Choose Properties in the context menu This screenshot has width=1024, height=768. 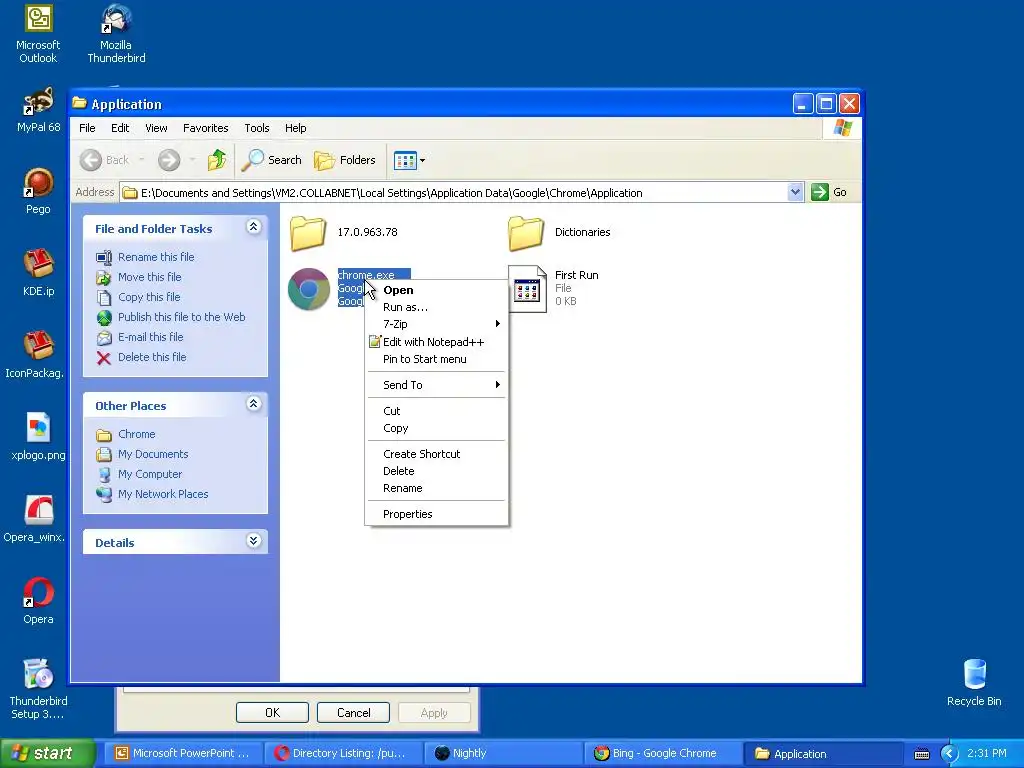[x=436, y=514]
